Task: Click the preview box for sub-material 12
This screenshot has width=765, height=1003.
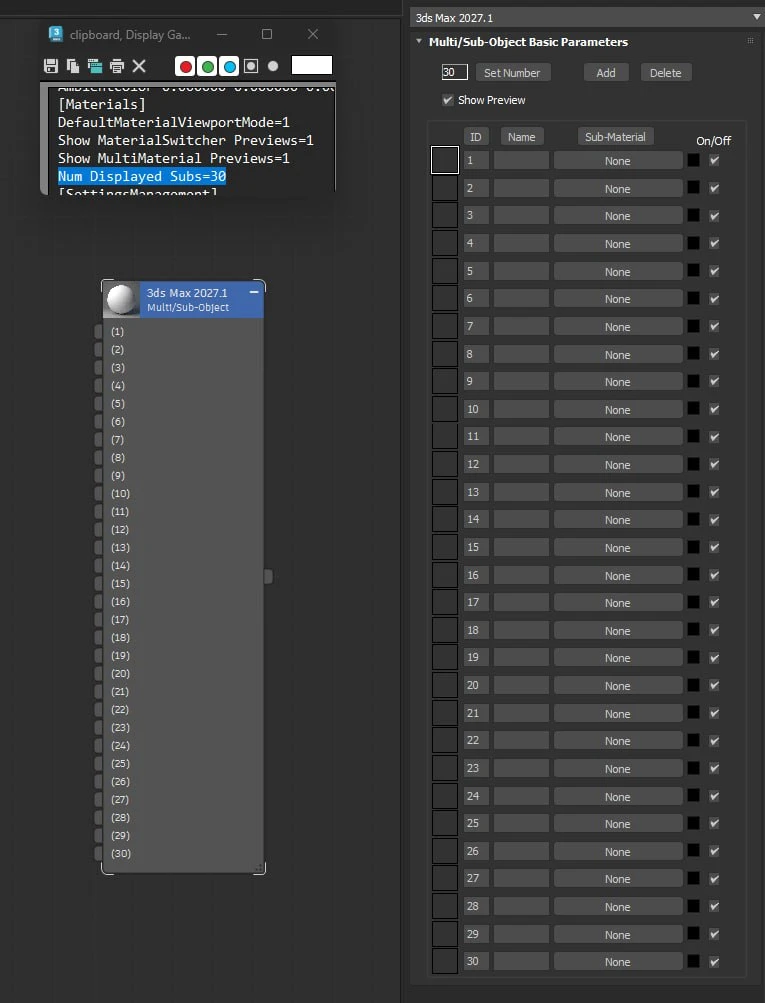Action: [445, 464]
